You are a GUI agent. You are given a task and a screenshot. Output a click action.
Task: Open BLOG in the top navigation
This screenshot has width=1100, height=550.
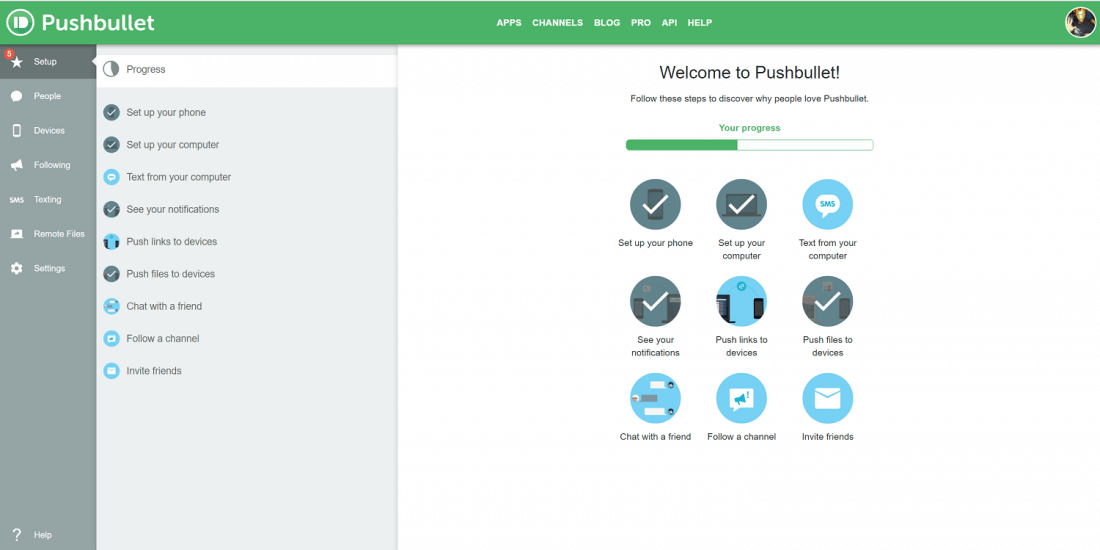(x=607, y=22)
